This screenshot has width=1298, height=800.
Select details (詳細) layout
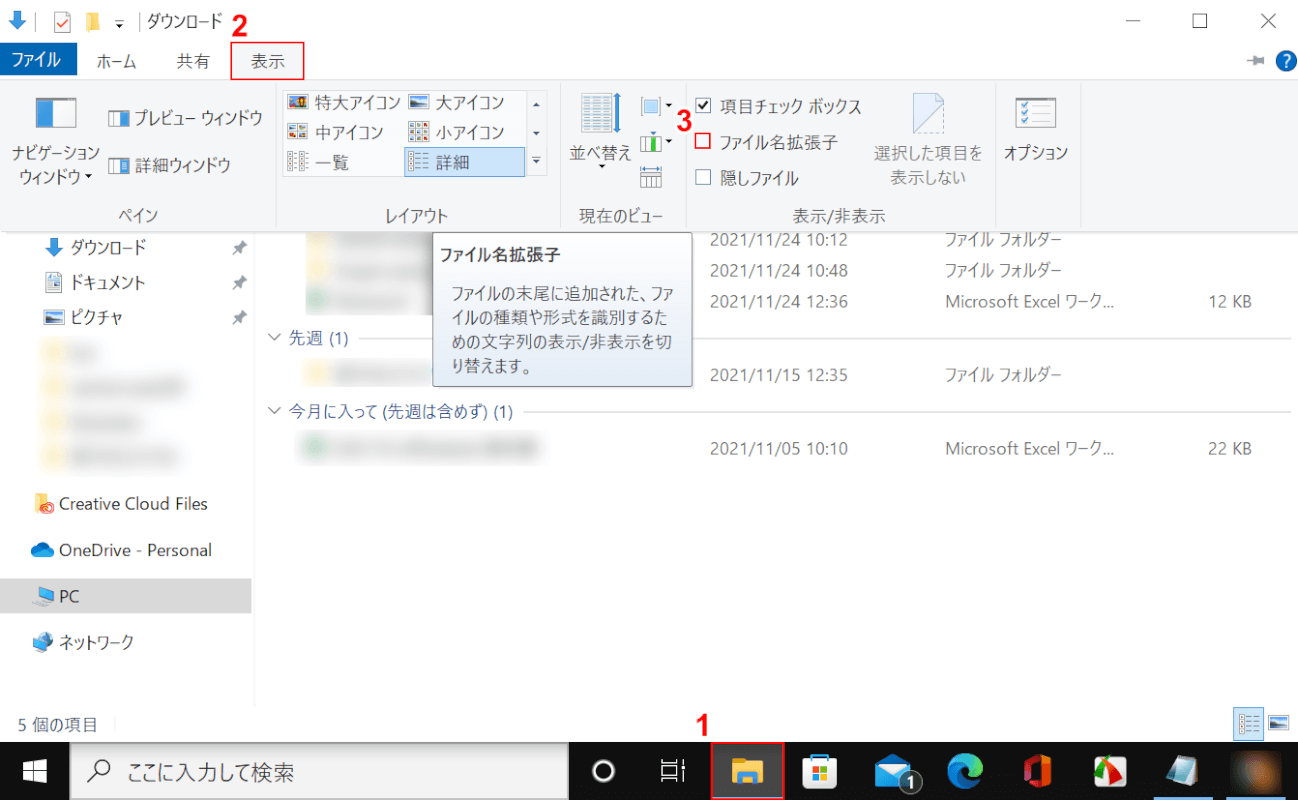point(464,162)
